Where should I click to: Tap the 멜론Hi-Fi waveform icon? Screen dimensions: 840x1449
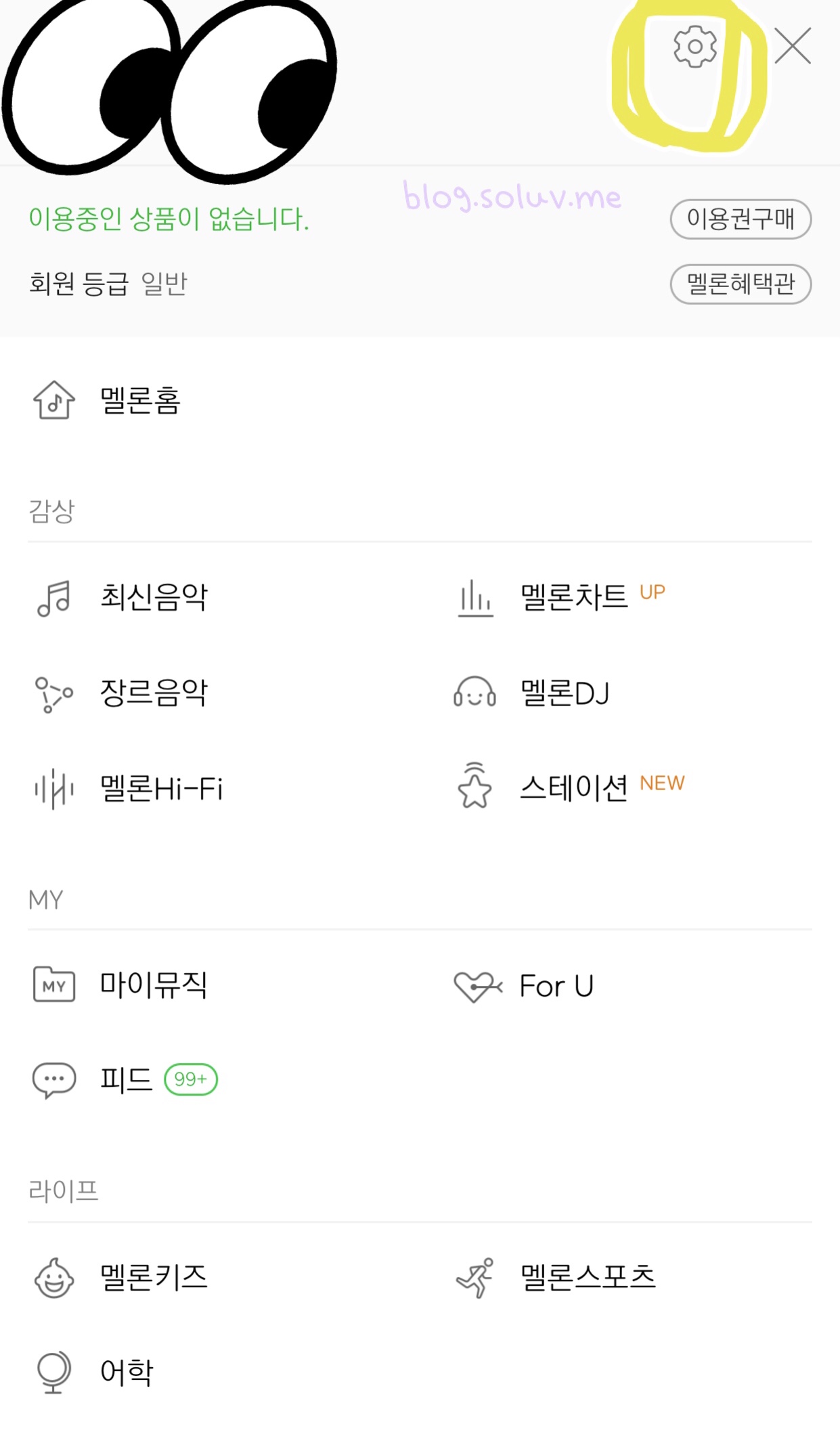(54, 789)
